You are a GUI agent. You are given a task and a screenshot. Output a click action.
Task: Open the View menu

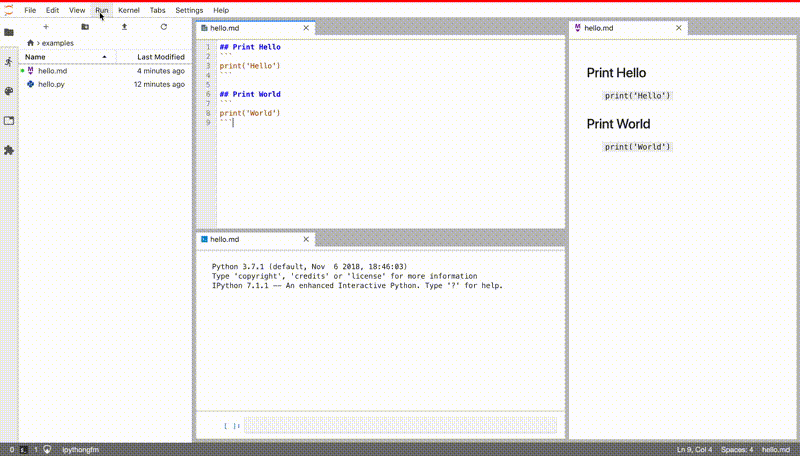[x=77, y=10]
